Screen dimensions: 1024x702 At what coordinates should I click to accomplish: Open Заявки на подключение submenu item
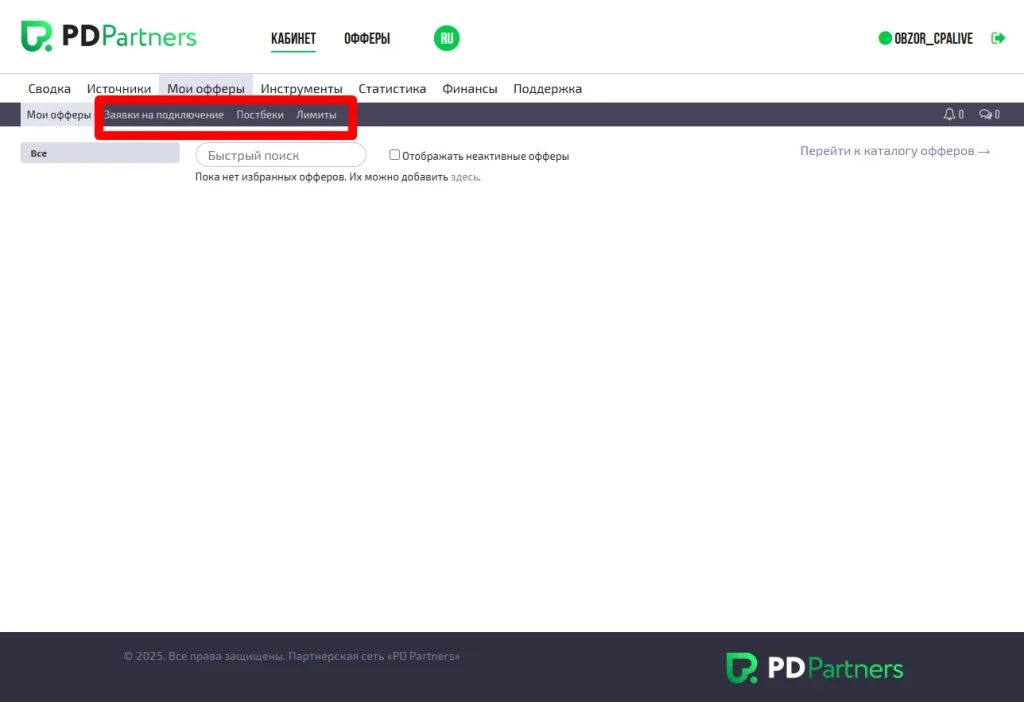tap(163, 114)
